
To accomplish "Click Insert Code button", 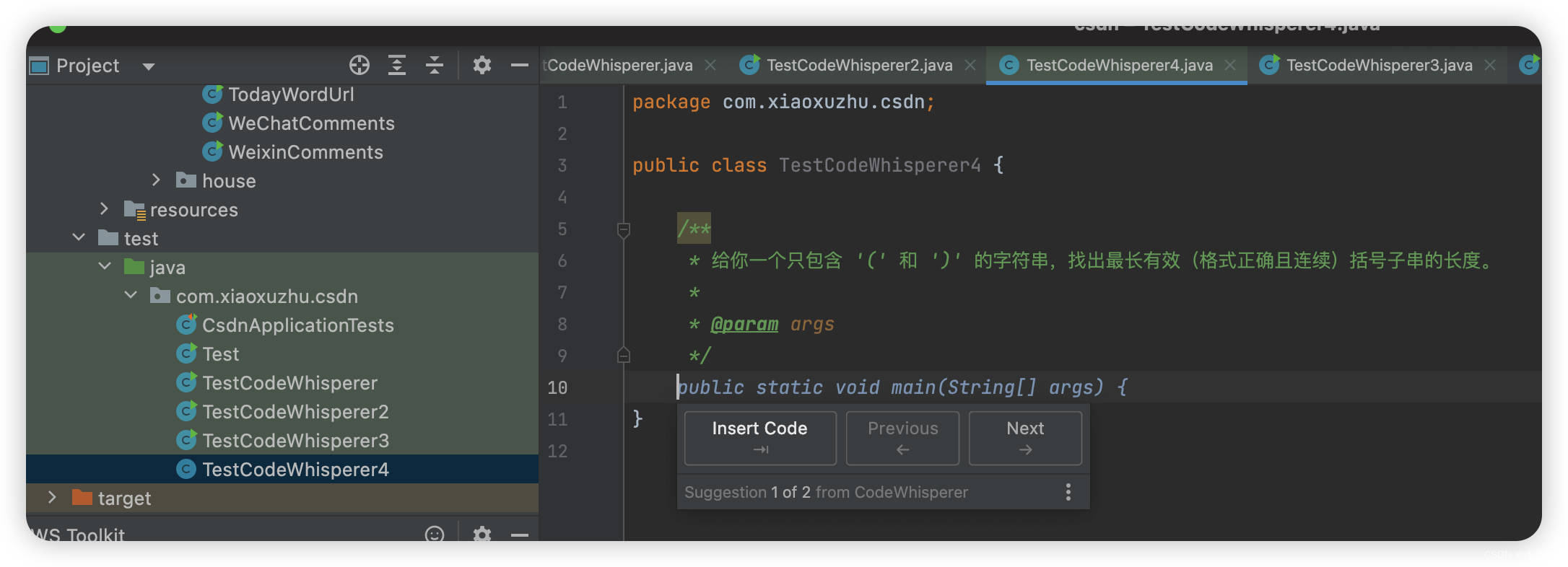I will pos(760,438).
